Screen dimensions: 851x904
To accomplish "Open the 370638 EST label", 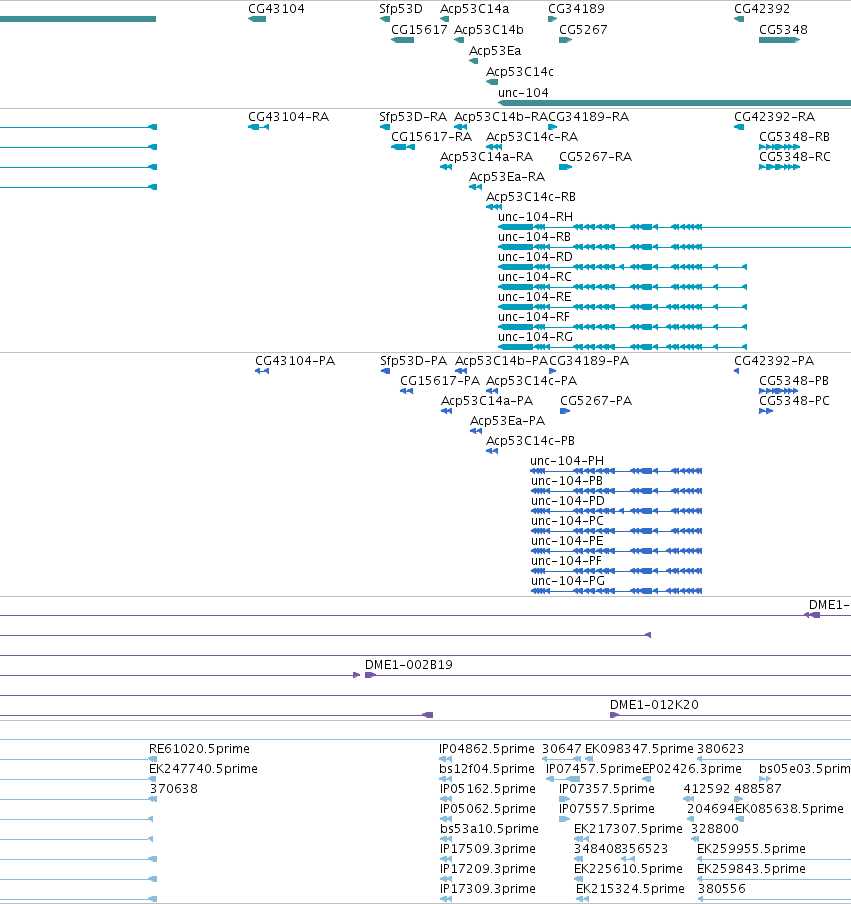I will tap(174, 789).
